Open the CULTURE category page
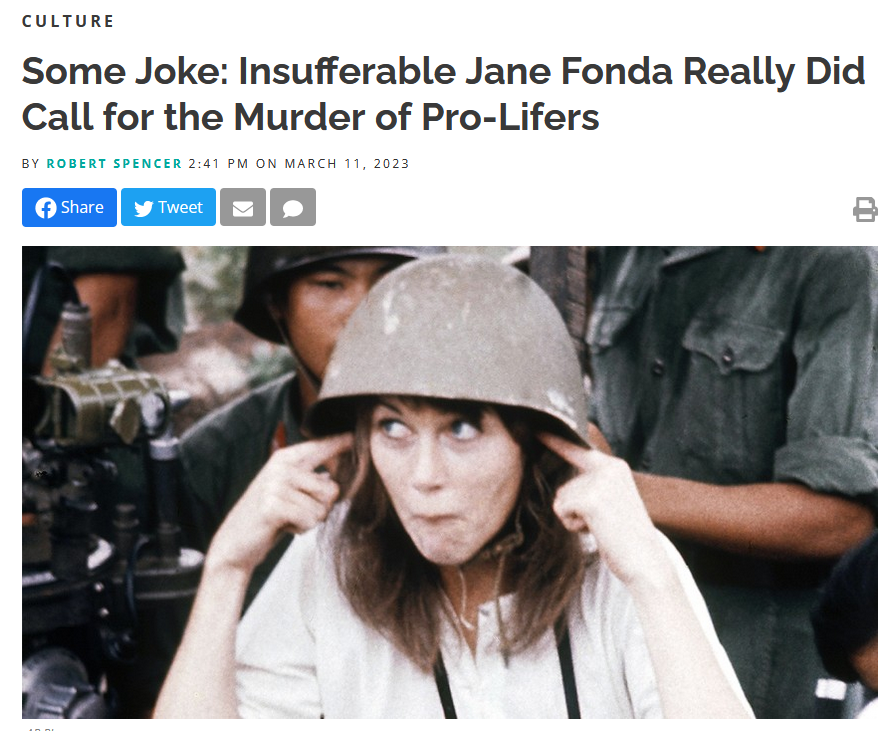The height and width of the screenshot is (731, 889). (x=68, y=22)
